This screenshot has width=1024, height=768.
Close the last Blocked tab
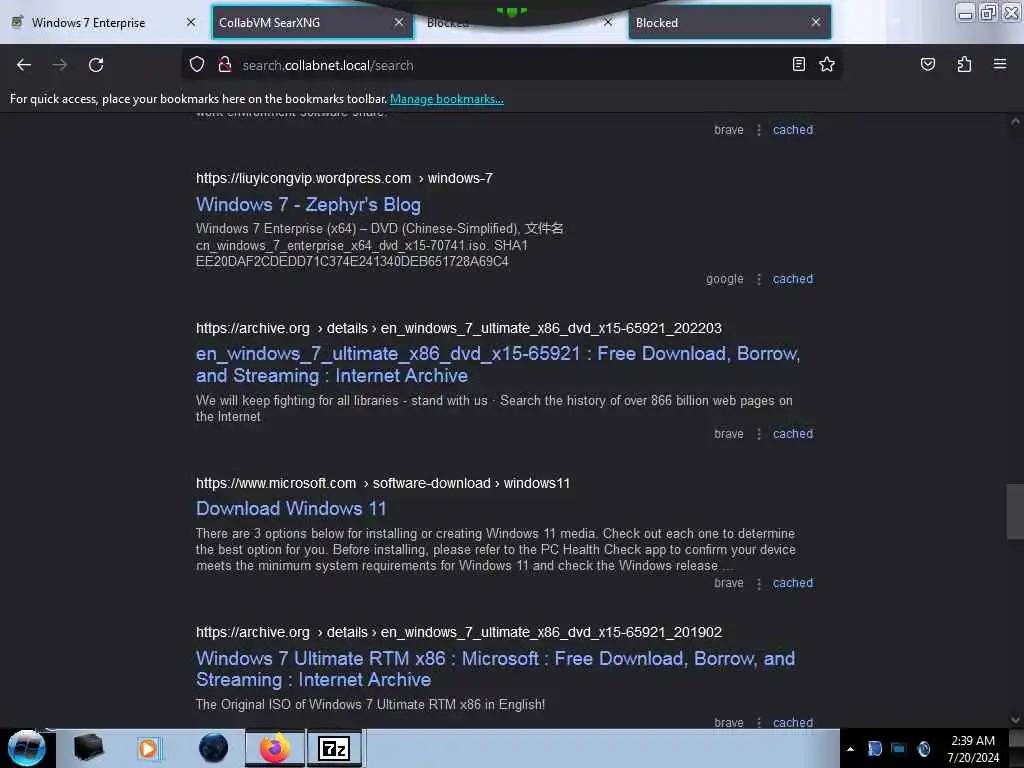tap(816, 22)
